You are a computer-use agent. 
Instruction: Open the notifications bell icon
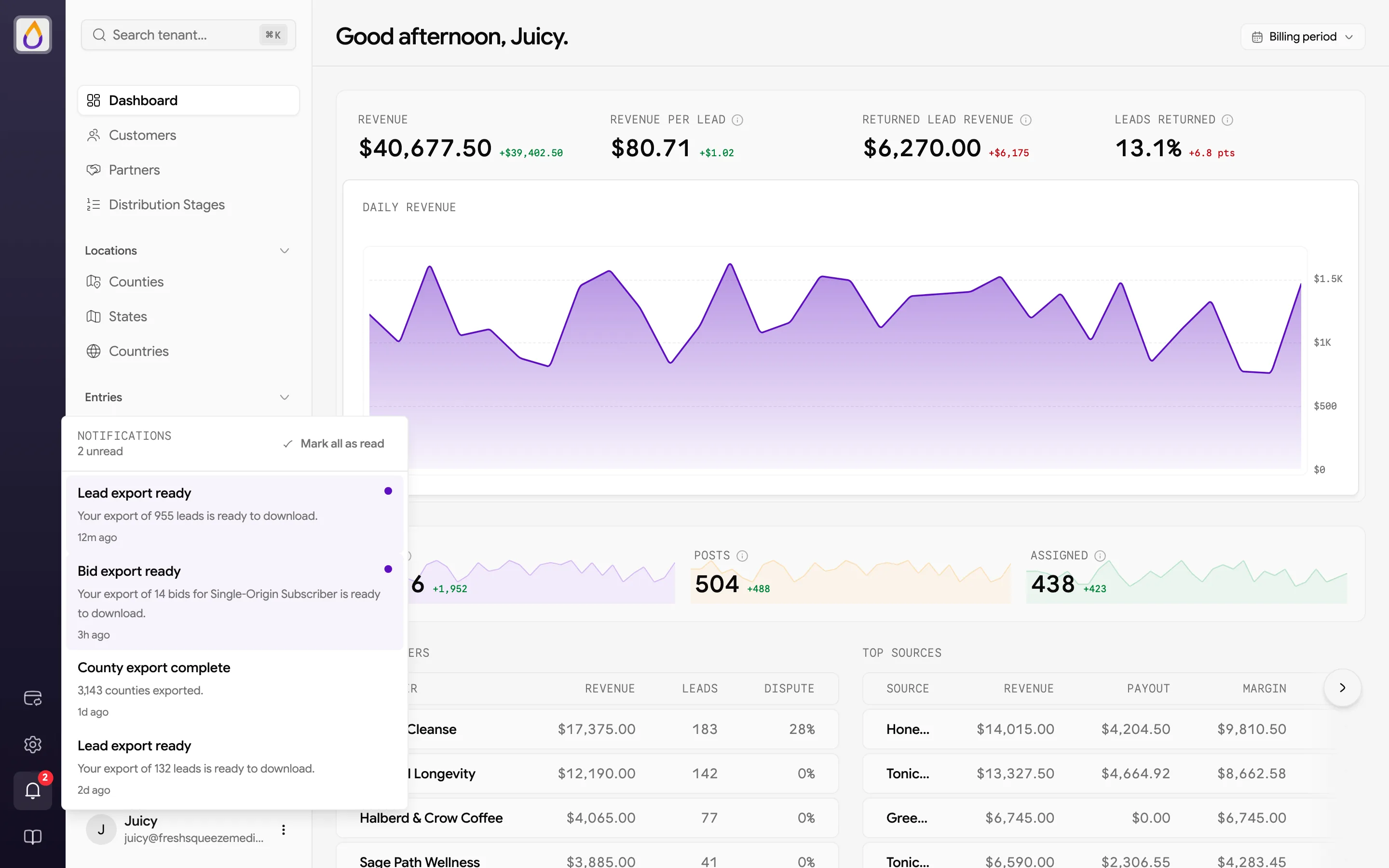[33, 790]
